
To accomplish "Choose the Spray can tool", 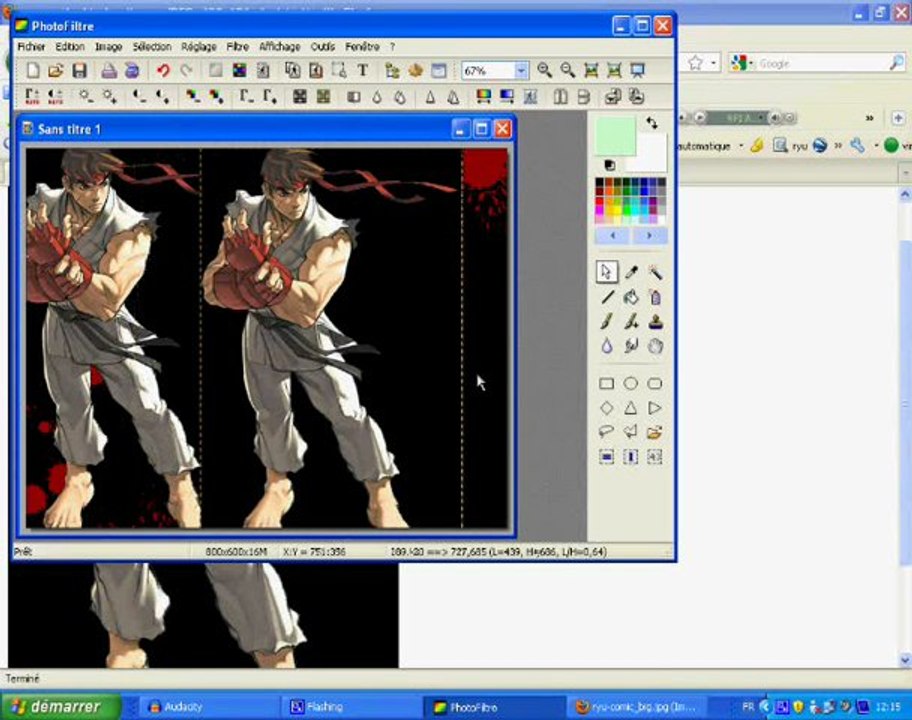I will pyautogui.click(x=656, y=297).
